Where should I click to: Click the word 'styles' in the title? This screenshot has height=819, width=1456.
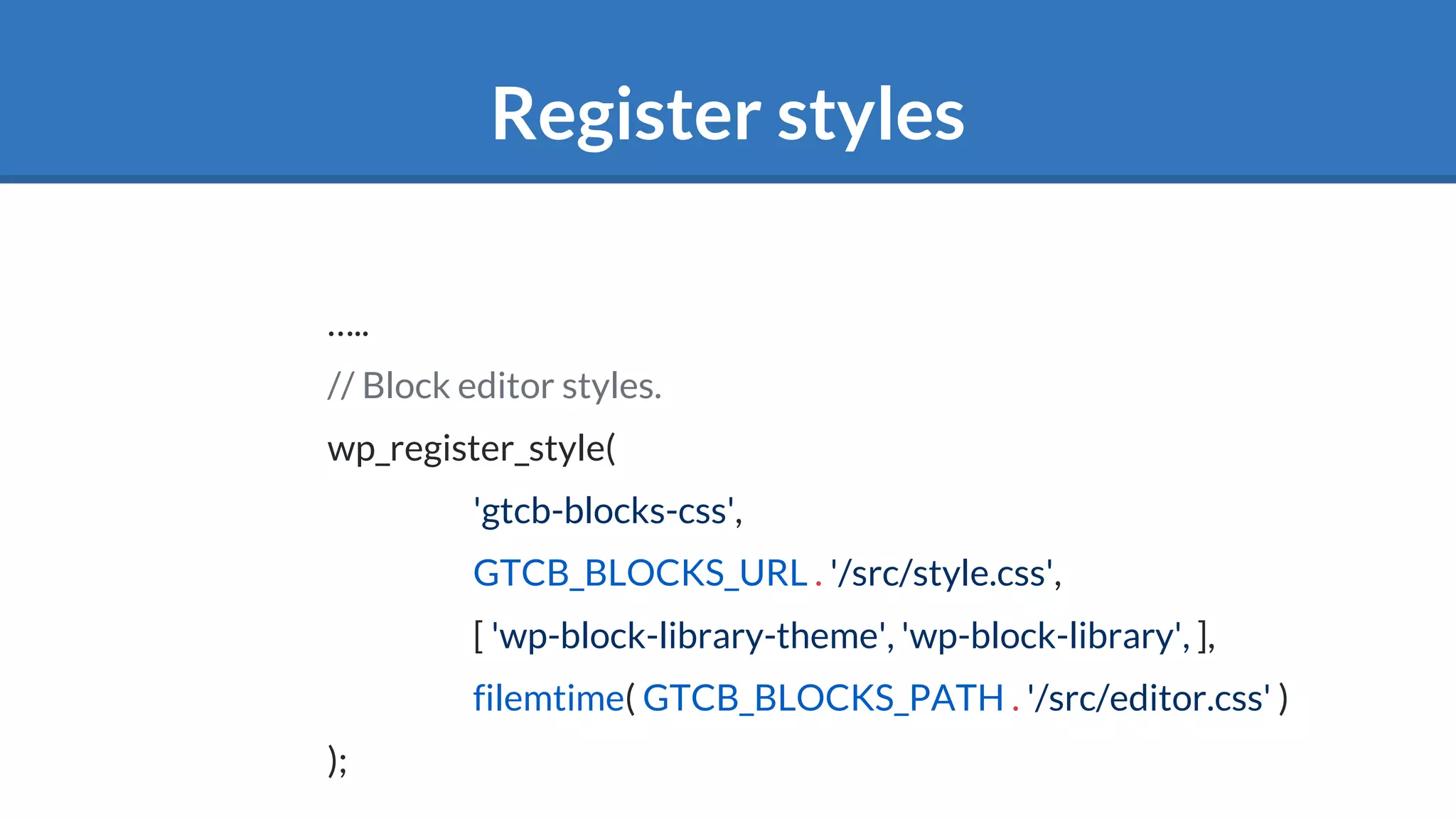click(x=871, y=115)
